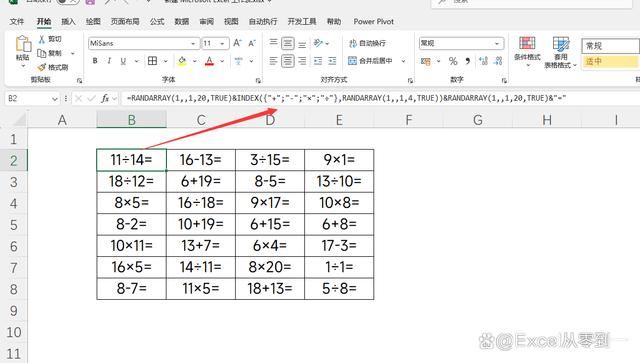This screenshot has height=363, width=640.
Task: Click Merge and Center (合并后居中)
Action: pos(370,61)
